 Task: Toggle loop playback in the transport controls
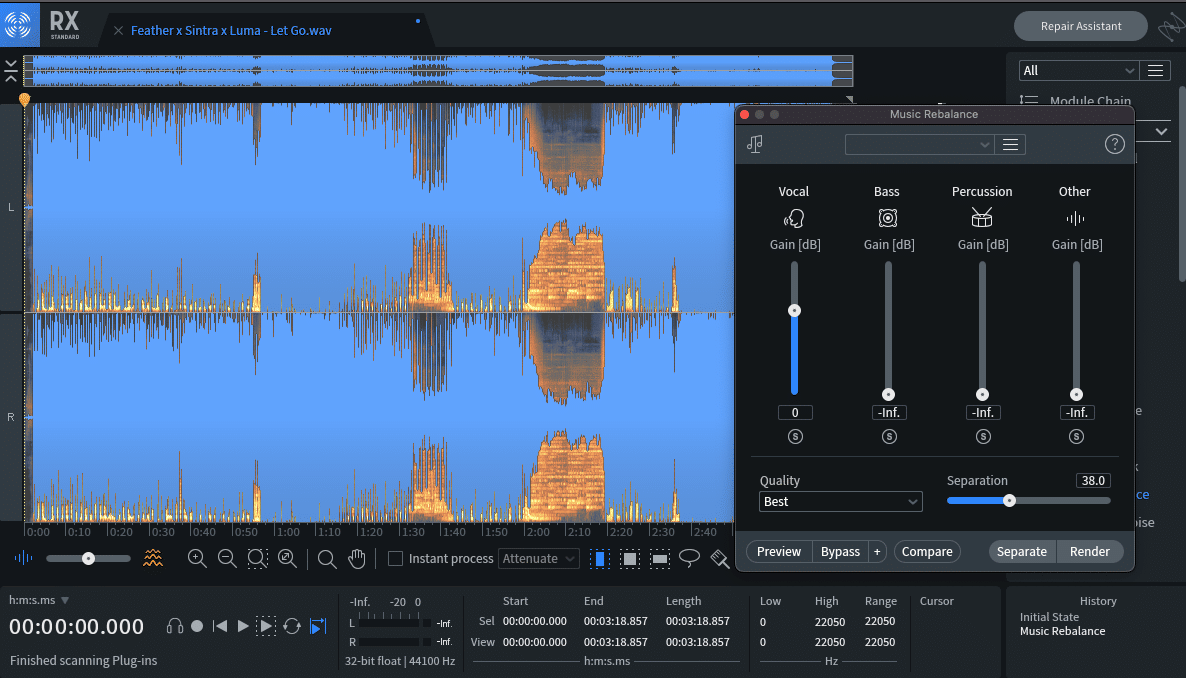(291, 626)
